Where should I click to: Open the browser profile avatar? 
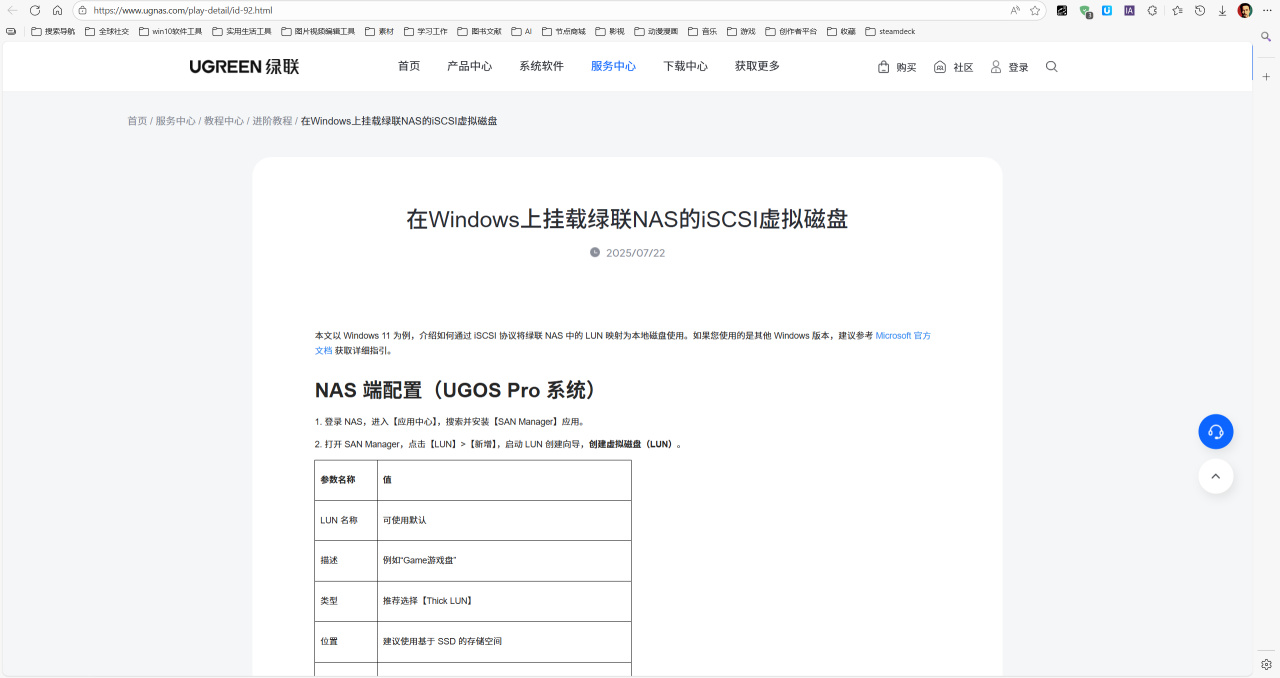[x=1245, y=10]
